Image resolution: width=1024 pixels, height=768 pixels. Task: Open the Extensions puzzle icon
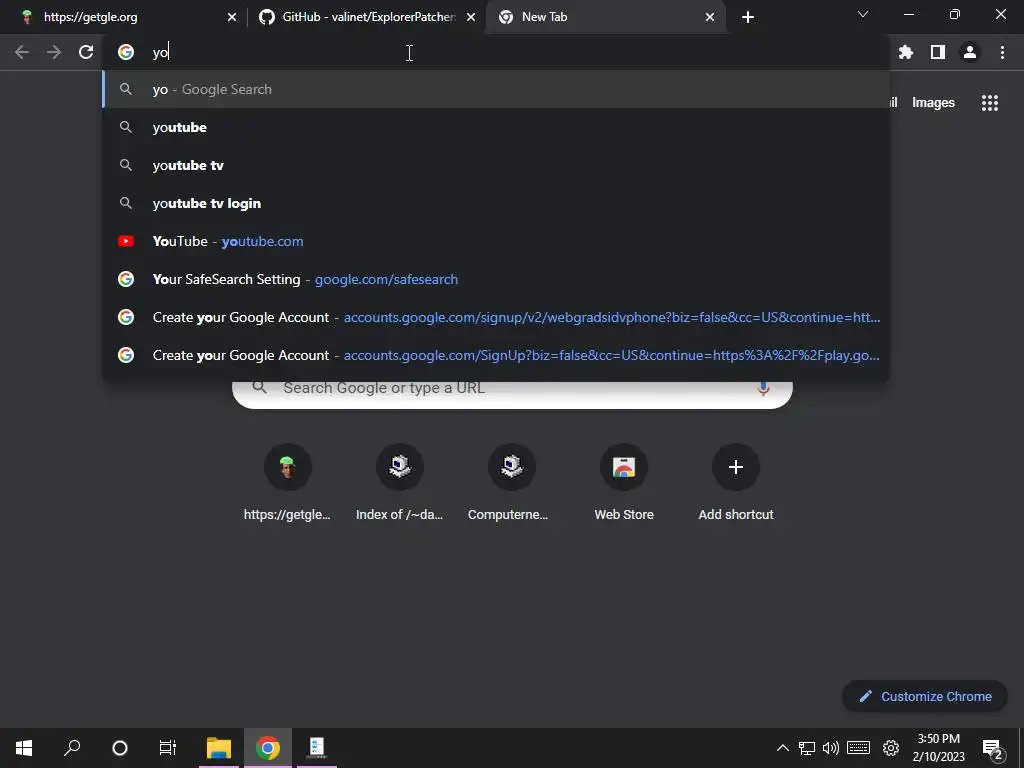click(906, 52)
